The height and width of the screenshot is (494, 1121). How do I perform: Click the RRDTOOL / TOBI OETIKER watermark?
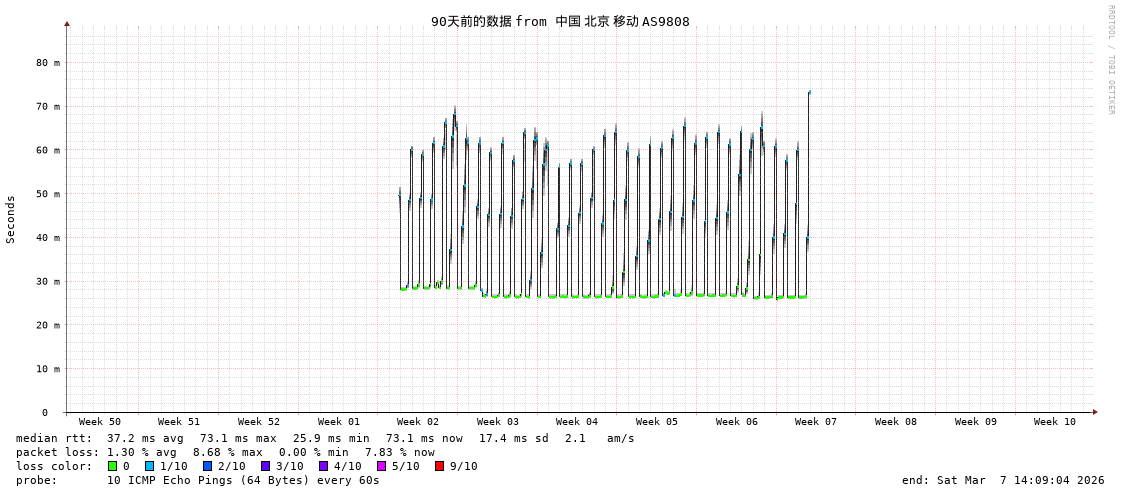1110,60
